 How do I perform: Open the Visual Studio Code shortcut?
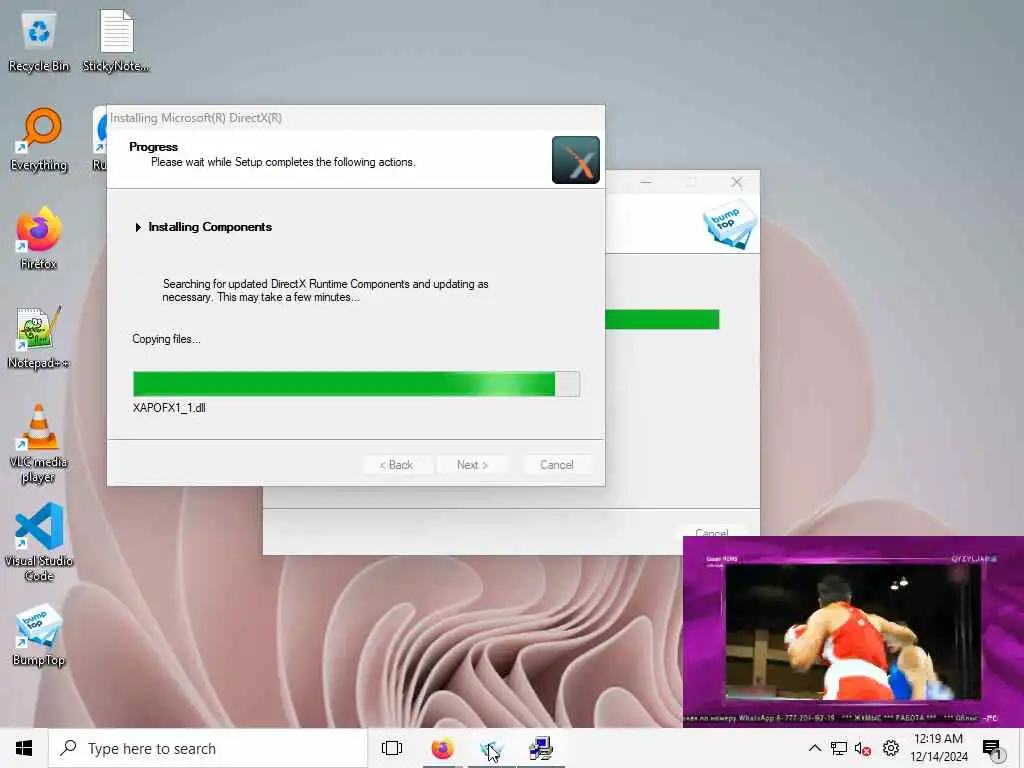click(39, 542)
